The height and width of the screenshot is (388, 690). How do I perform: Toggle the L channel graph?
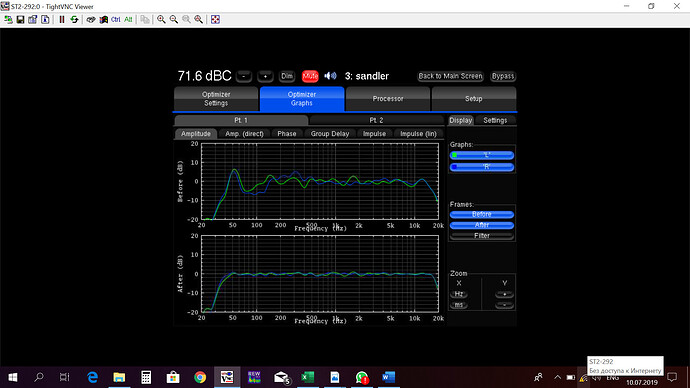[x=482, y=155]
